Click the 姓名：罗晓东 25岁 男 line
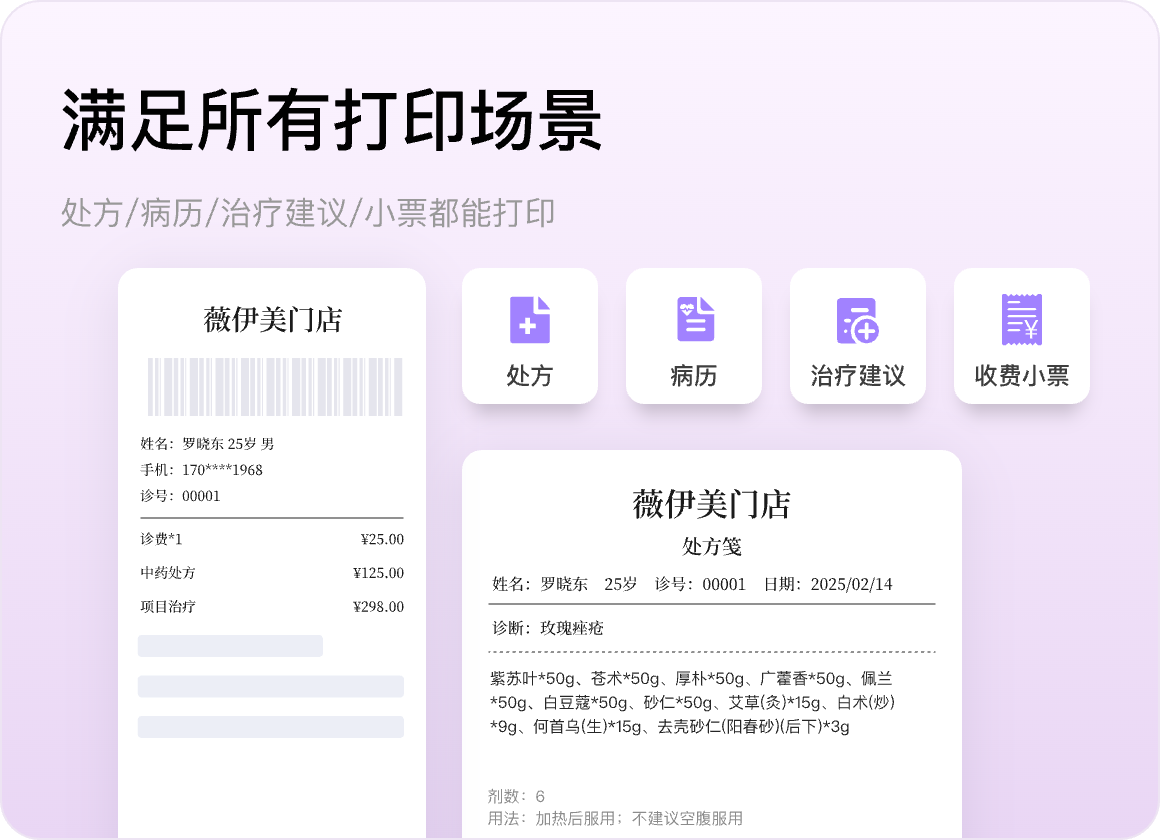 [x=207, y=444]
